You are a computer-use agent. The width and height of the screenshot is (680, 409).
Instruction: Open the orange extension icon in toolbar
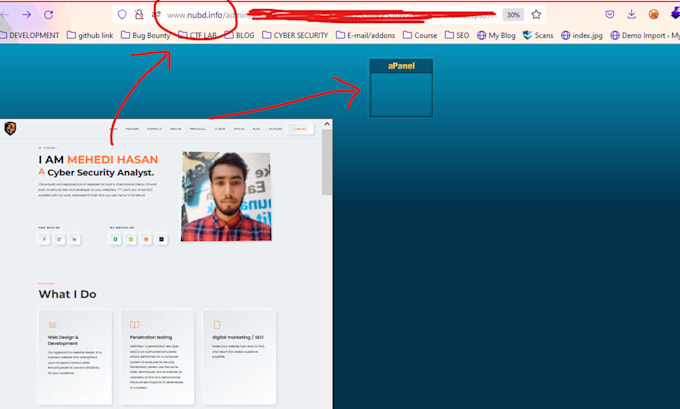(654, 15)
